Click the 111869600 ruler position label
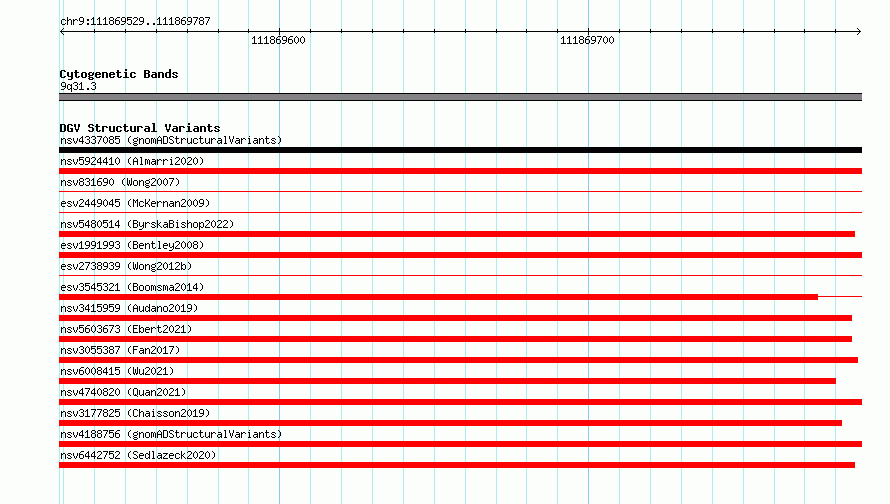 278,40
